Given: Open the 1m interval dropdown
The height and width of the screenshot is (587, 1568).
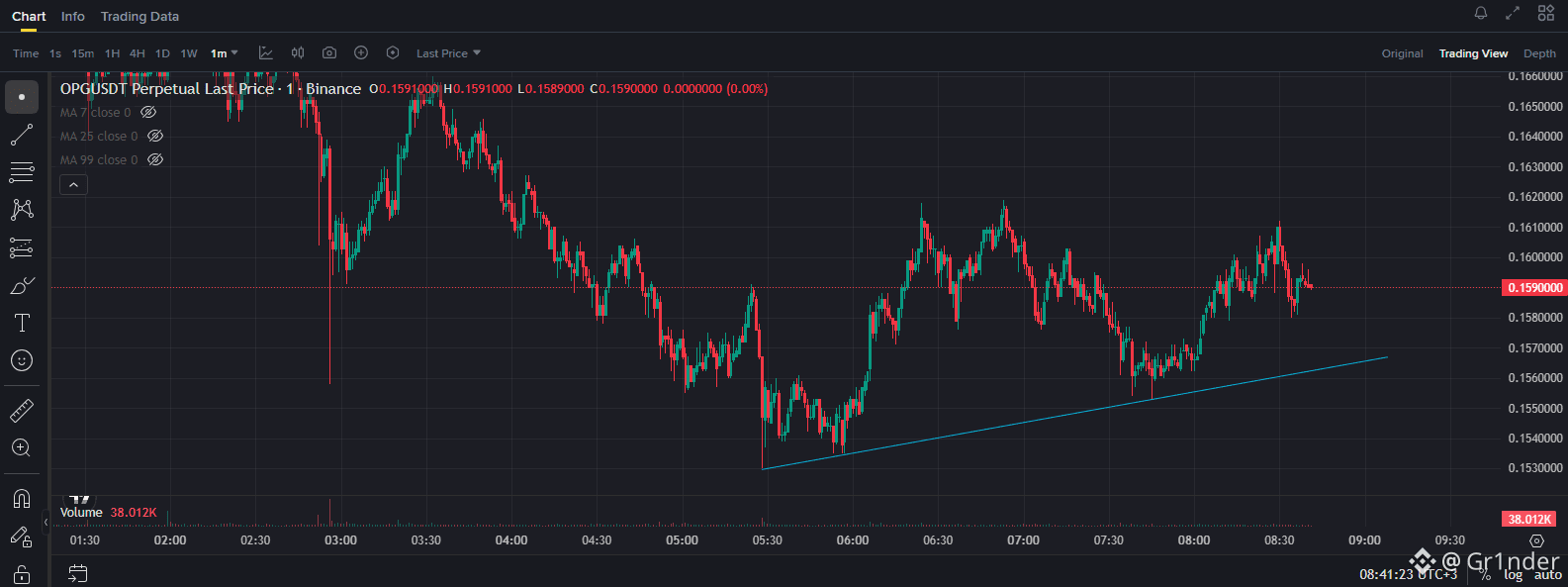Looking at the screenshot, I should coord(225,53).
